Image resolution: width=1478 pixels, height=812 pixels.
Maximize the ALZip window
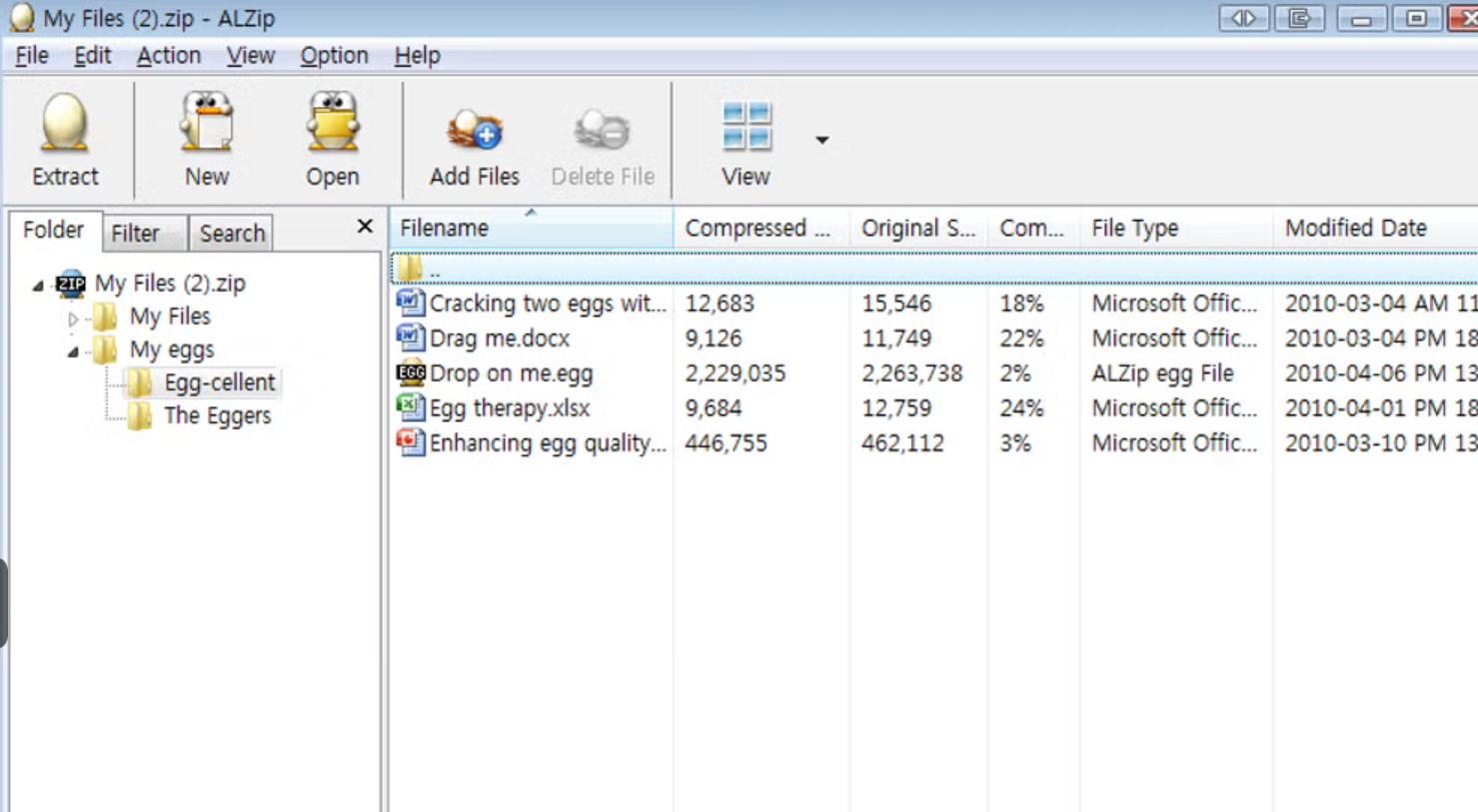point(1416,18)
